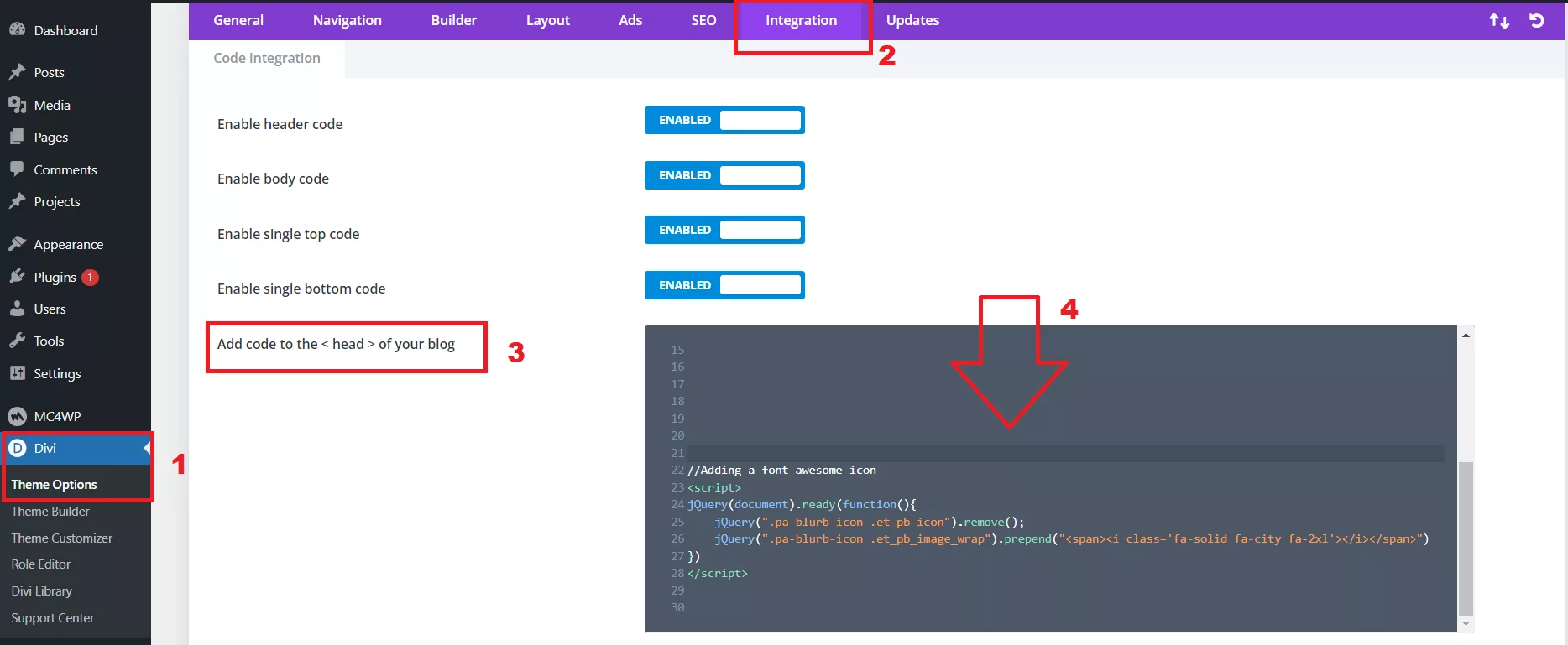Click the Comments bubble icon

point(17,169)
